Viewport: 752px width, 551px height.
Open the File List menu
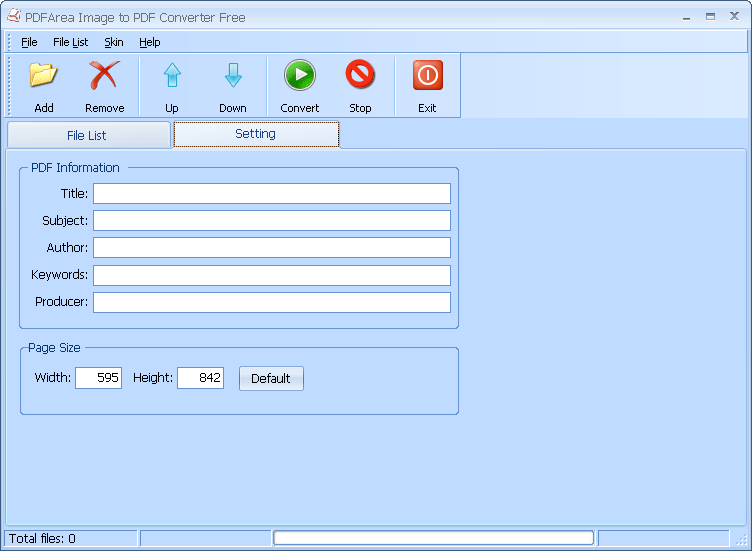coord(70,42)
